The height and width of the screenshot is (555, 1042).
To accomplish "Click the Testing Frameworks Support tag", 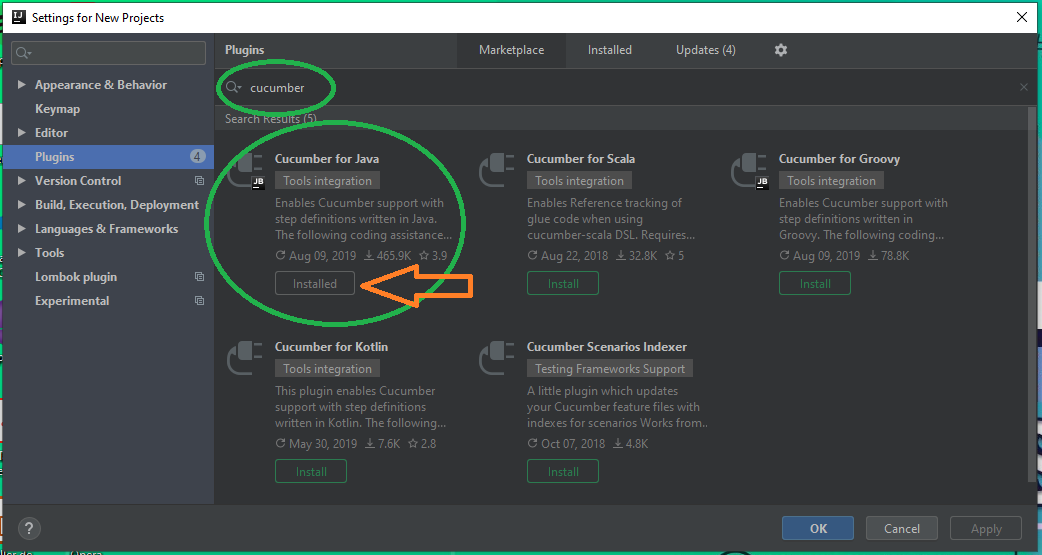I will point(610,369).
